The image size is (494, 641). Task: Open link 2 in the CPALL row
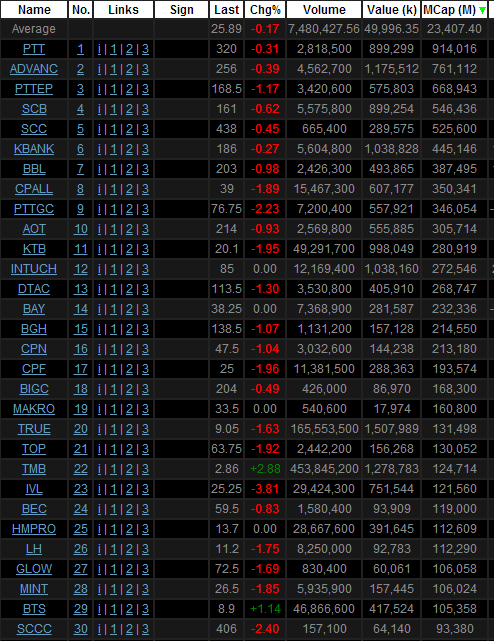[129, 189]
